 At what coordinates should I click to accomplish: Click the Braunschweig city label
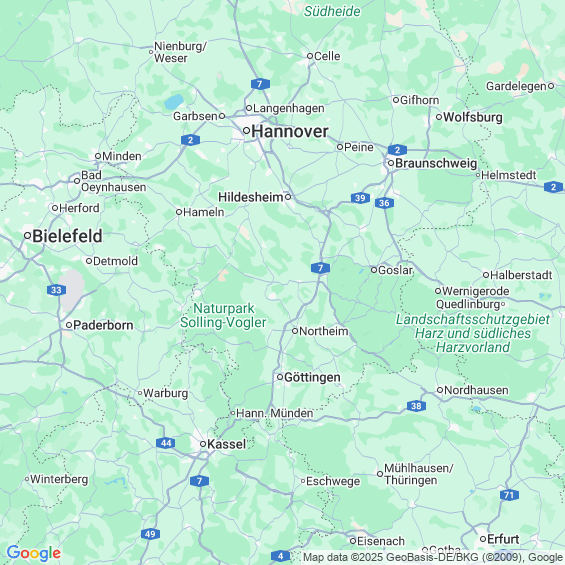coord(436,163)
